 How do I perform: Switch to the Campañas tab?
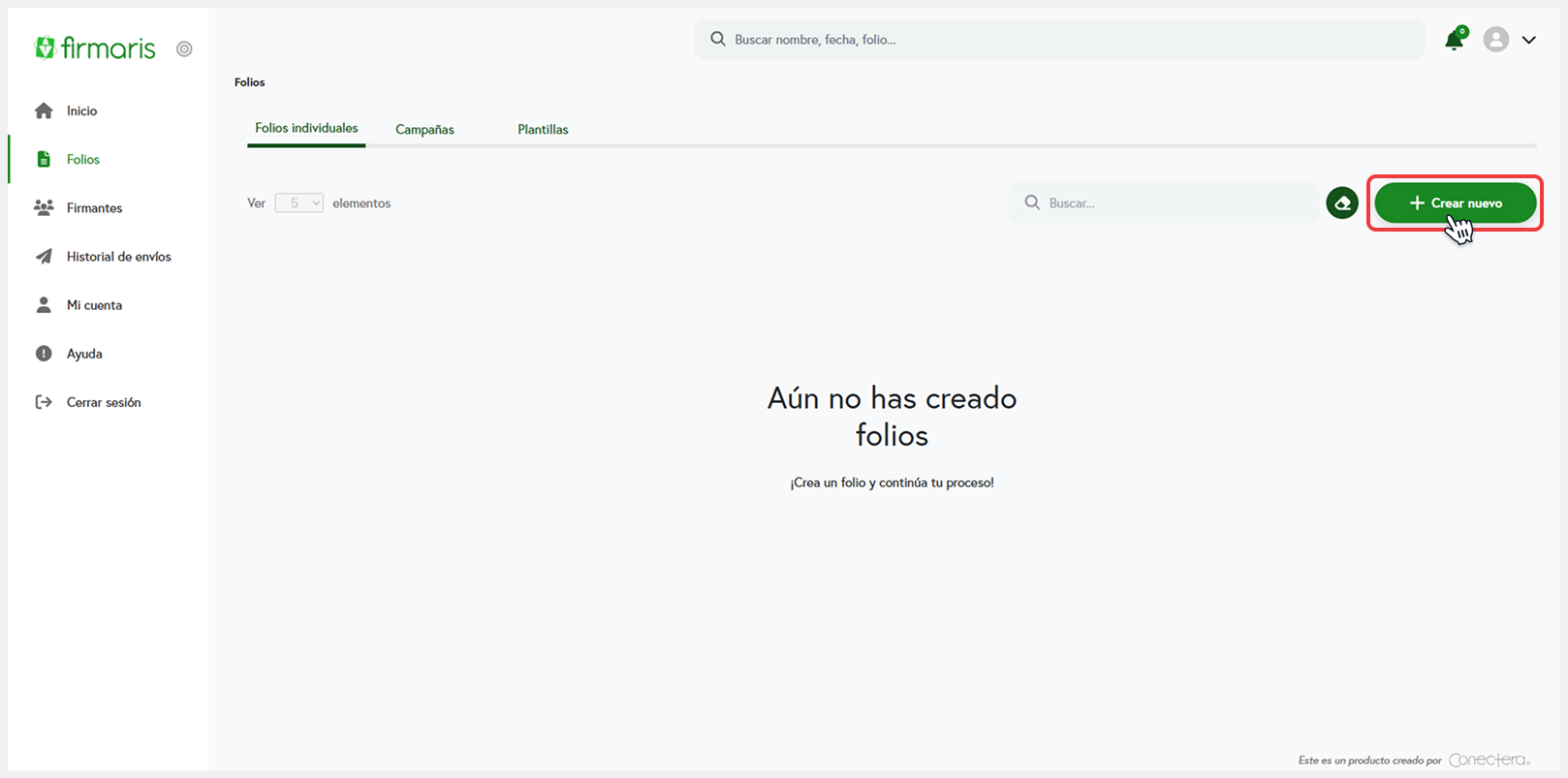coord(424,130)
